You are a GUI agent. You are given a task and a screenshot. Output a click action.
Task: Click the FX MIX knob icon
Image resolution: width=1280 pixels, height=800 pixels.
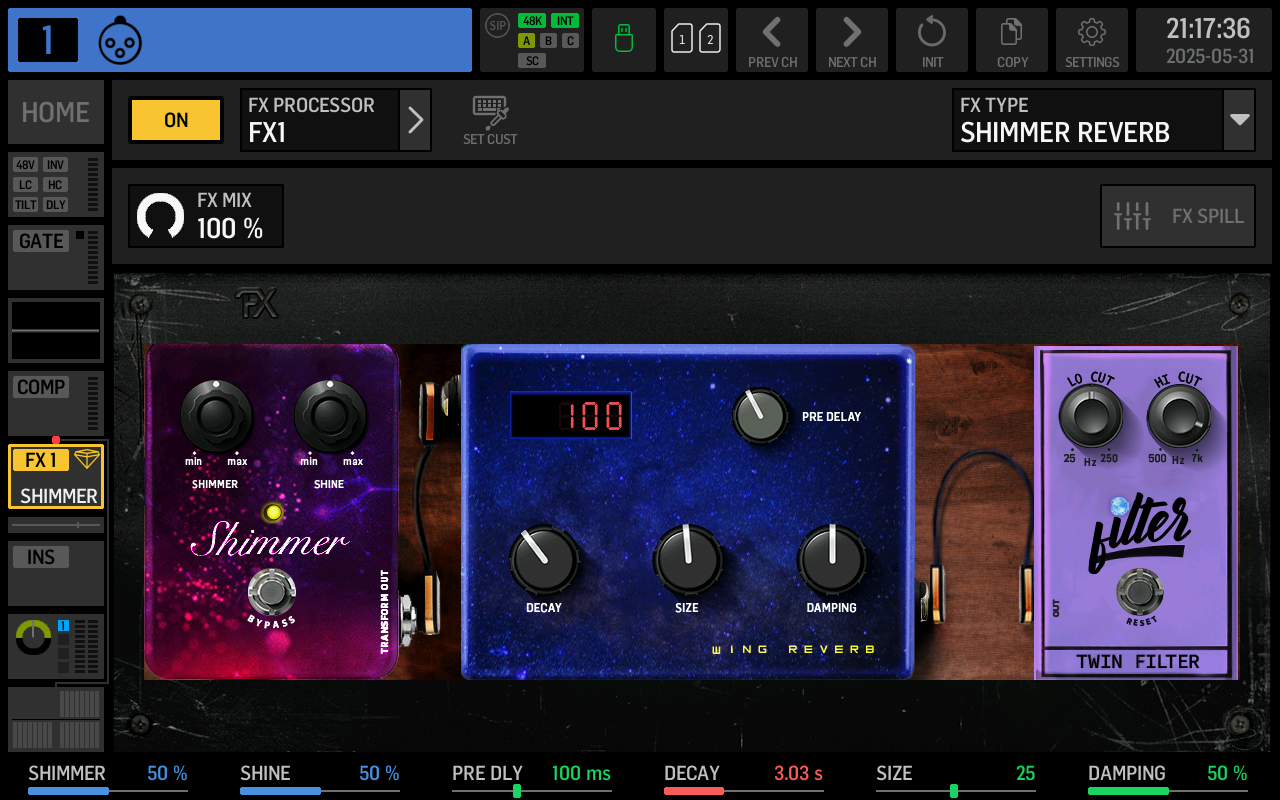(160, 215)
